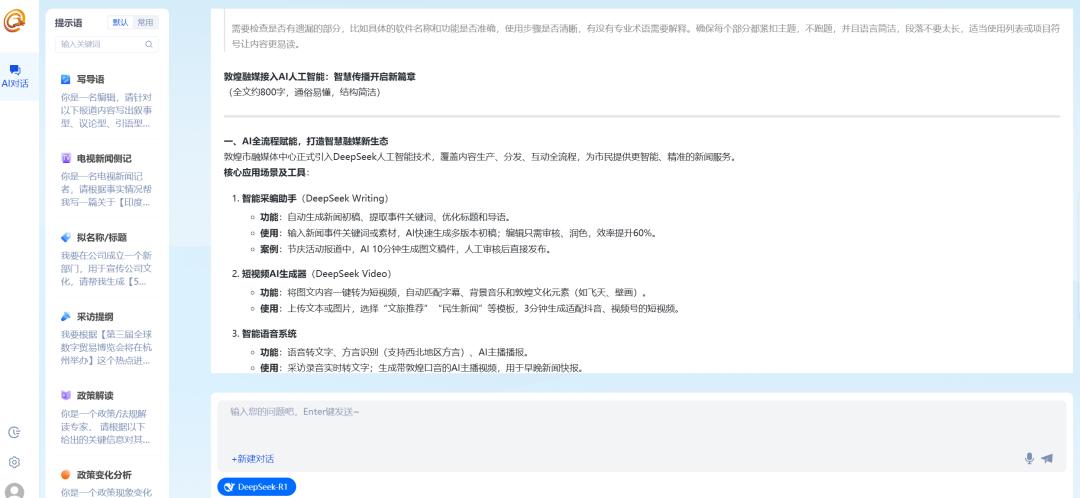
Task: Click the 拟名称/标题 prompt icon
Action: [x=65, y=237]
